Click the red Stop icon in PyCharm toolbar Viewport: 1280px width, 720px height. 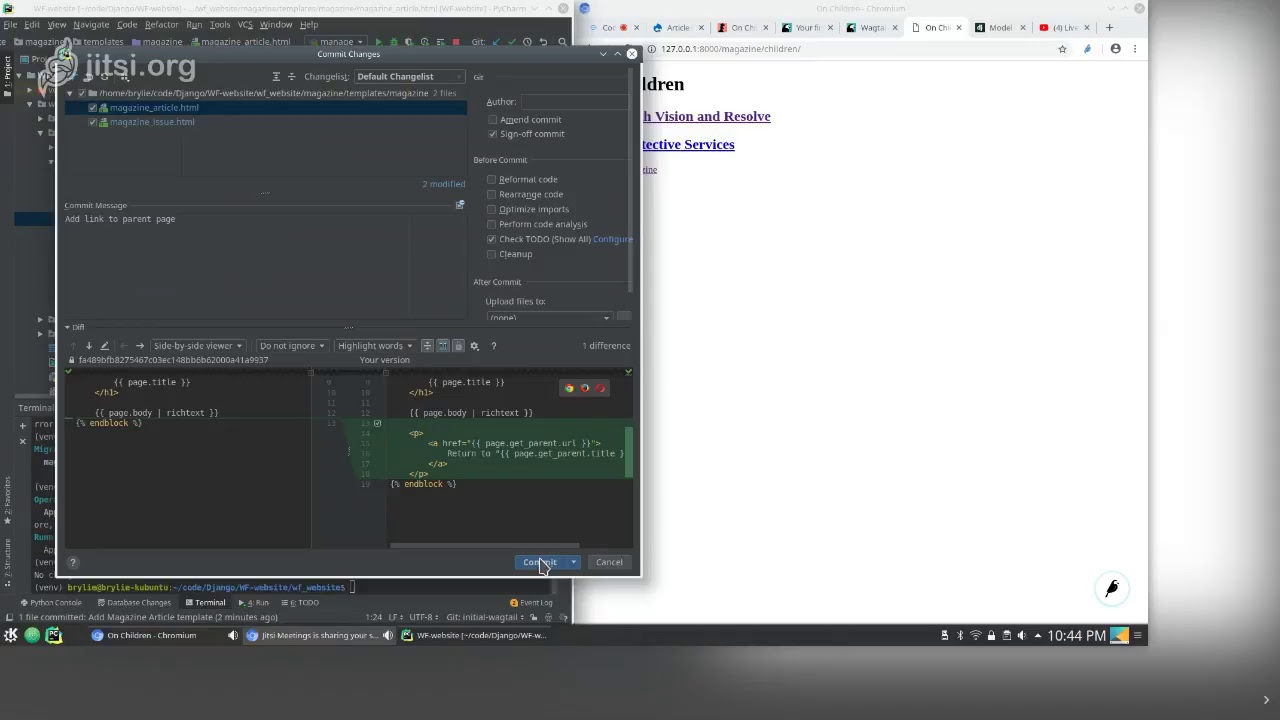pos(456,42)
